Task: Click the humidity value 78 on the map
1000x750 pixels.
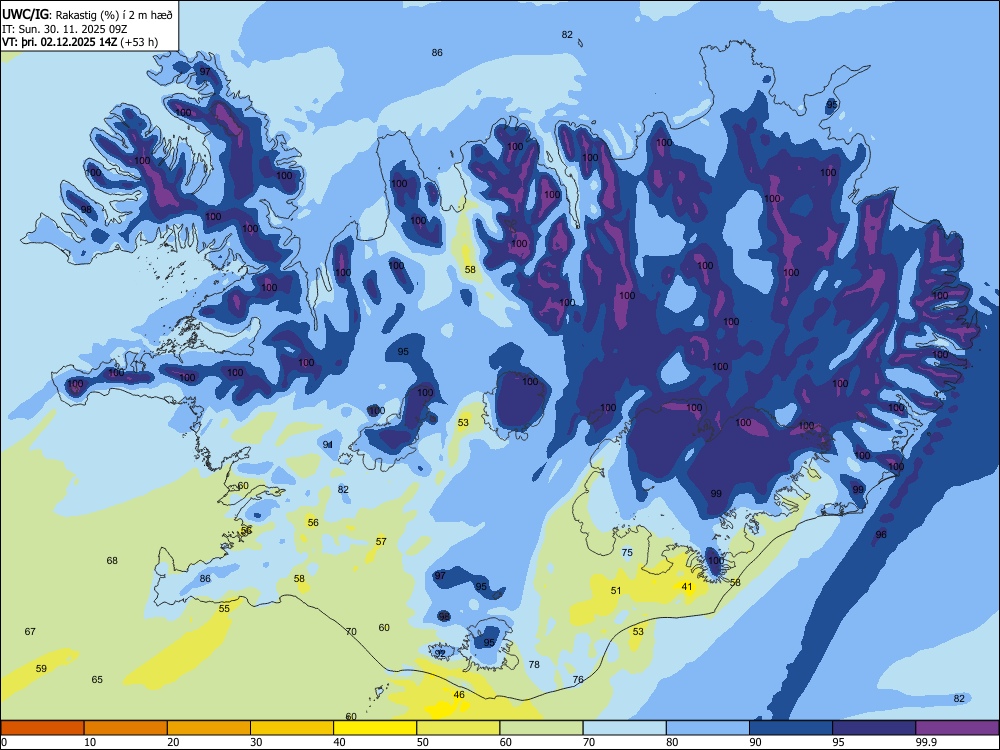Action: pos(534,665)
